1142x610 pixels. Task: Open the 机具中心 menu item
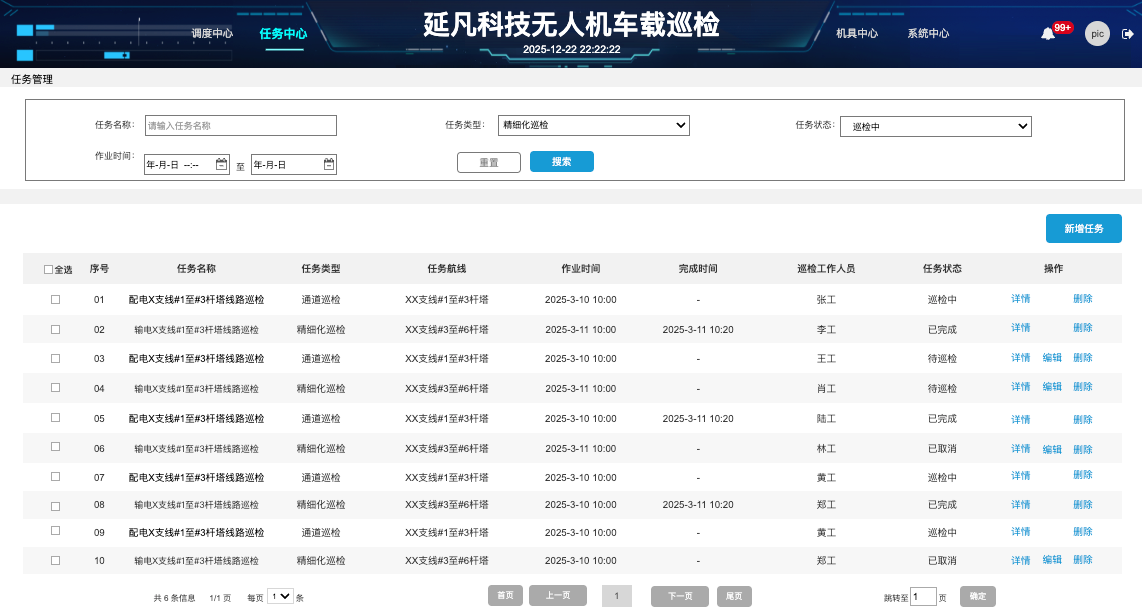[x=857, y=33]
